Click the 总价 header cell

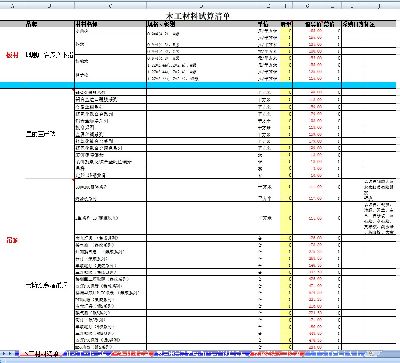[329, 24]
